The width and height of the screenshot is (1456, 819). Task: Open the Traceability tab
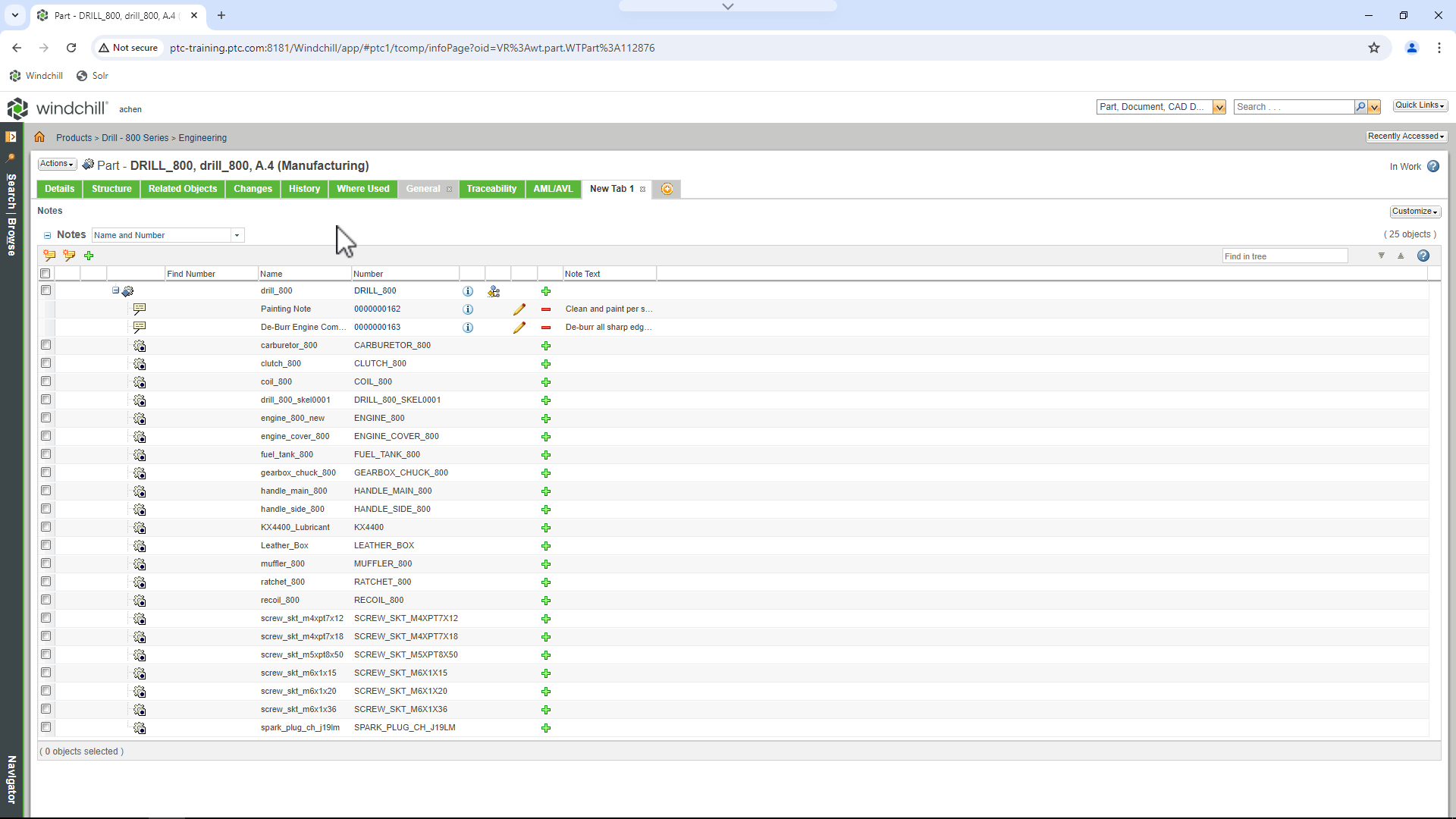click(491, 189)
